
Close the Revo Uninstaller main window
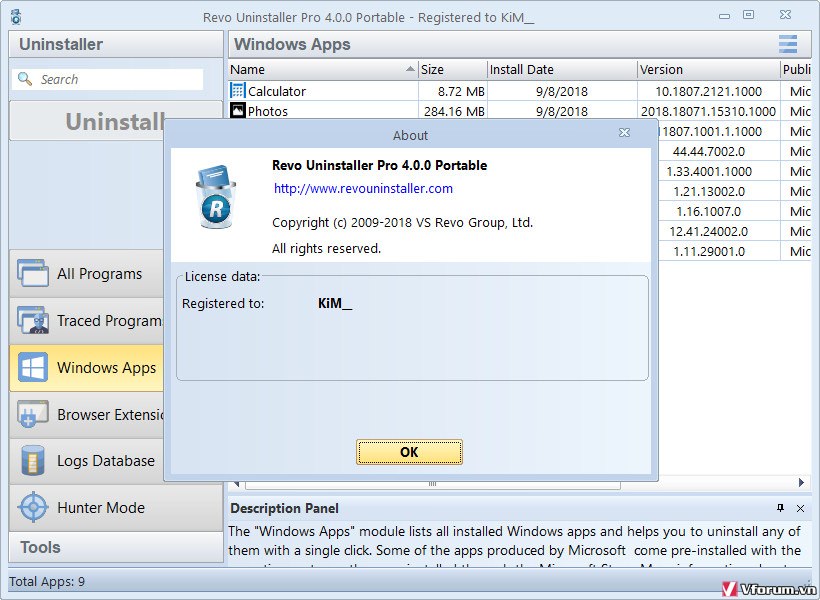coord(785,15)
